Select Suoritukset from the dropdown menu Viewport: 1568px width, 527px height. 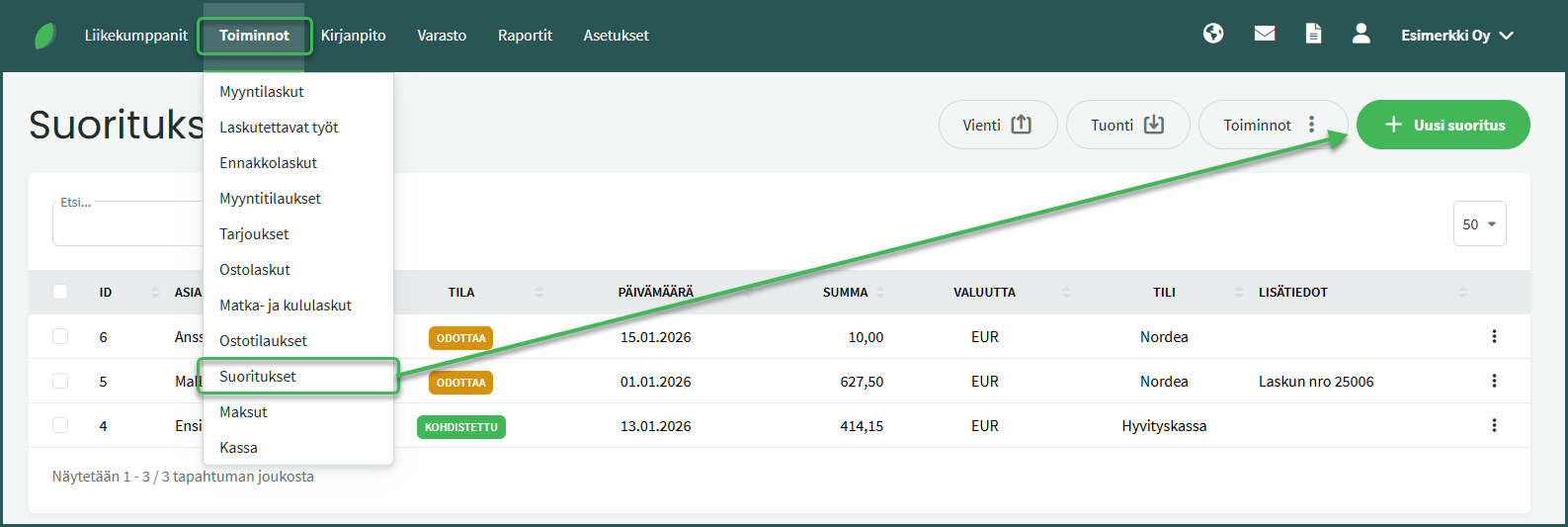tap(258, 377)
